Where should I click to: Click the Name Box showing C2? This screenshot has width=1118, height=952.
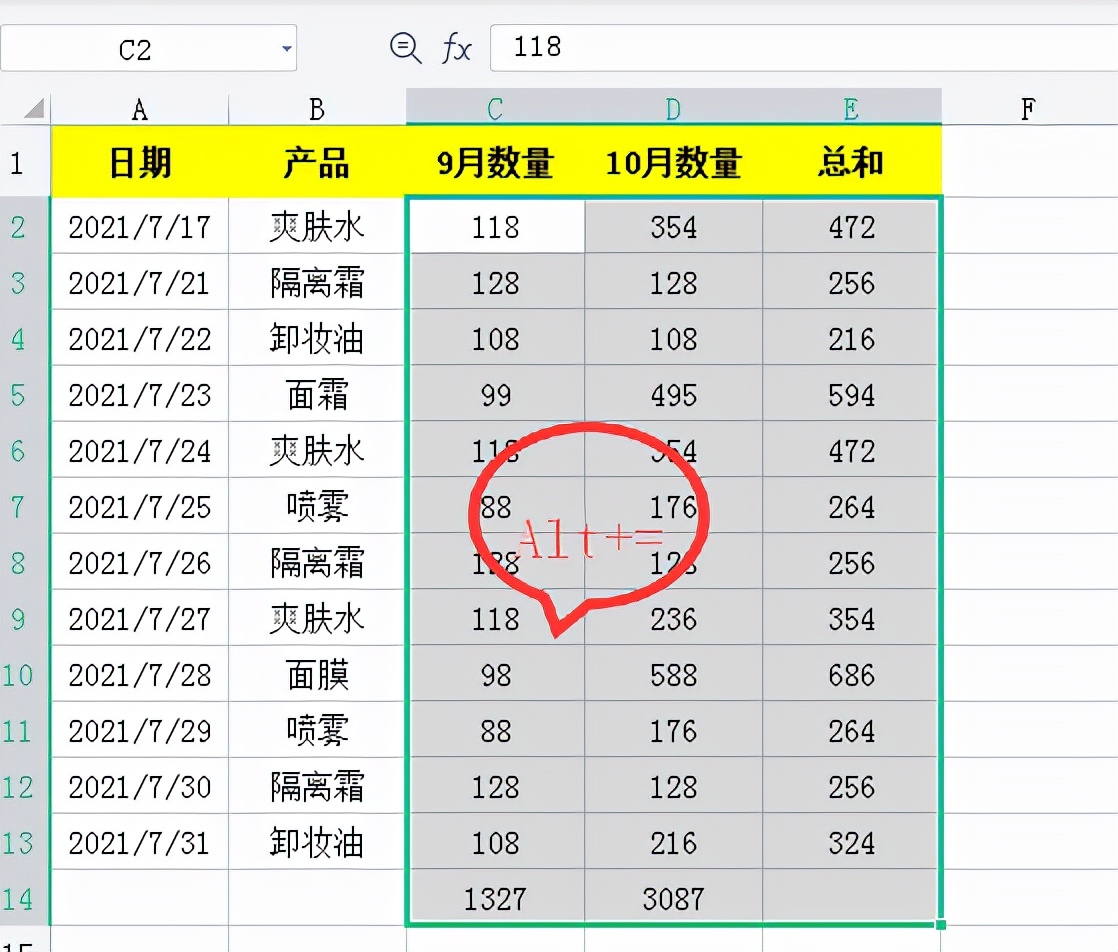[148, 48]
